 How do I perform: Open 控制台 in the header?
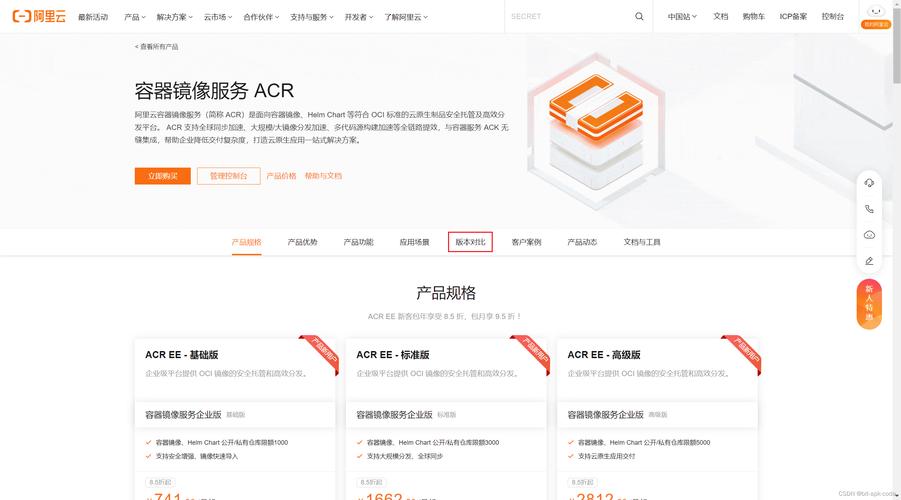[833, 17]
